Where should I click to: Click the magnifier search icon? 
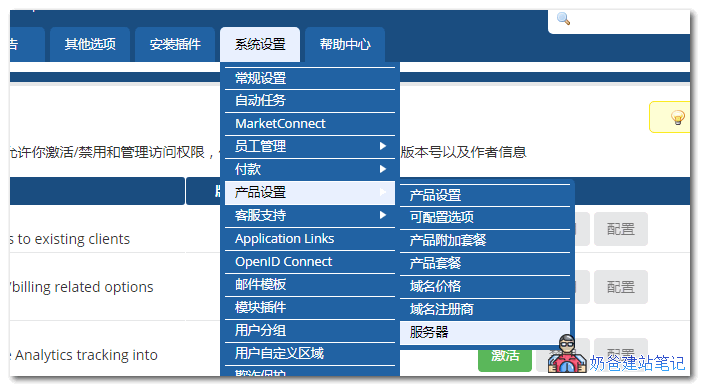[563, 19]
